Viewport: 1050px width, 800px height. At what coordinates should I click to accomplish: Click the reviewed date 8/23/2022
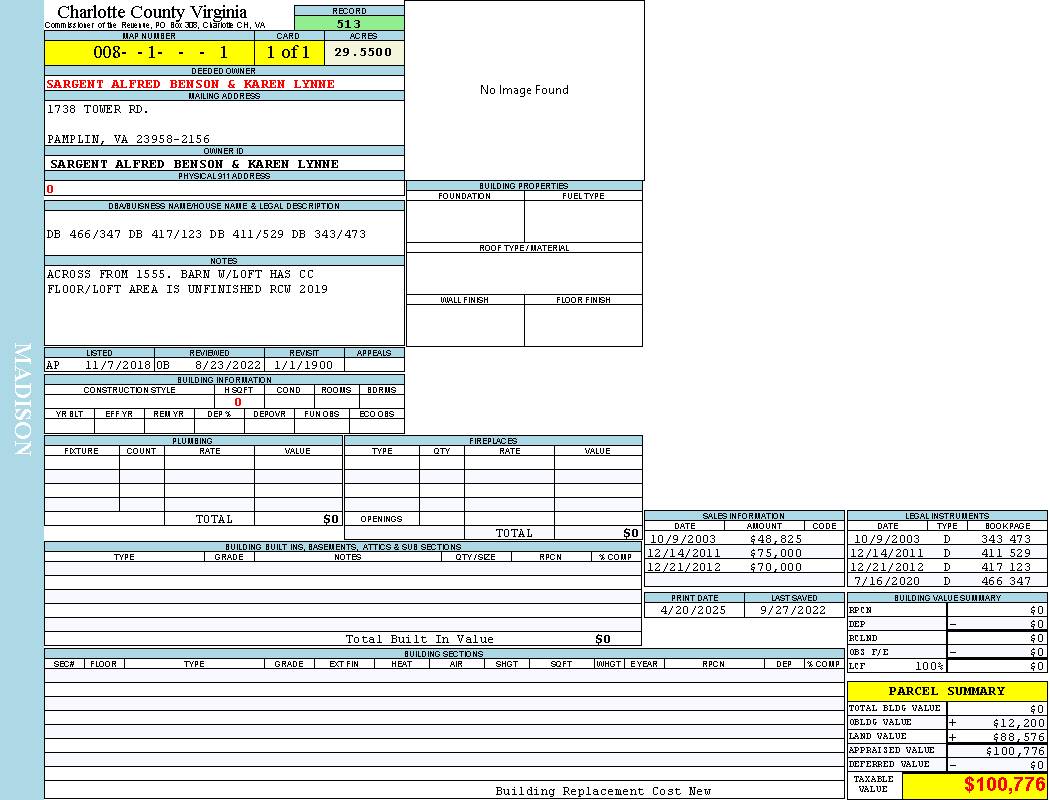227,365
